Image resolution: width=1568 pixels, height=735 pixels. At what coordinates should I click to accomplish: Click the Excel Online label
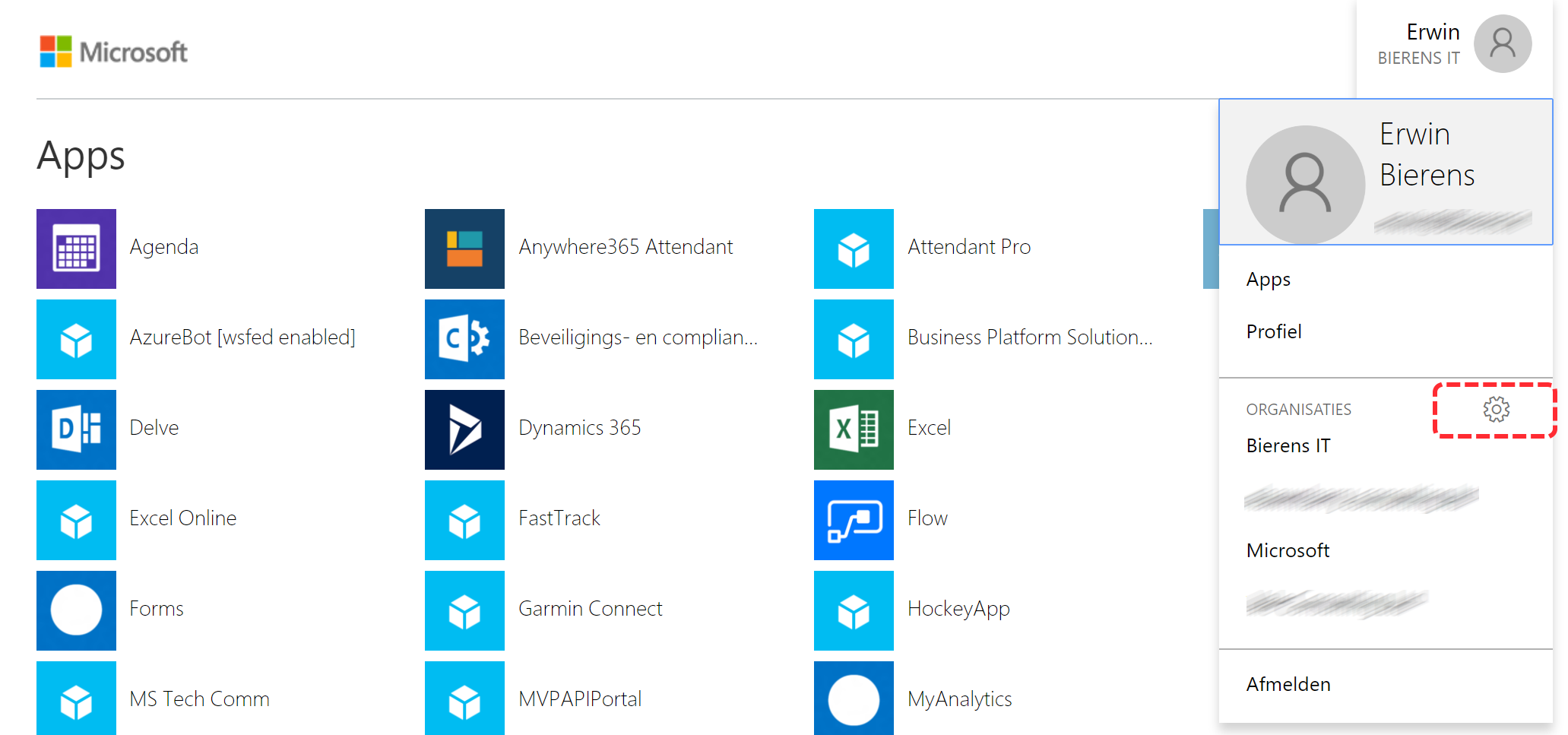click(183, 518)
